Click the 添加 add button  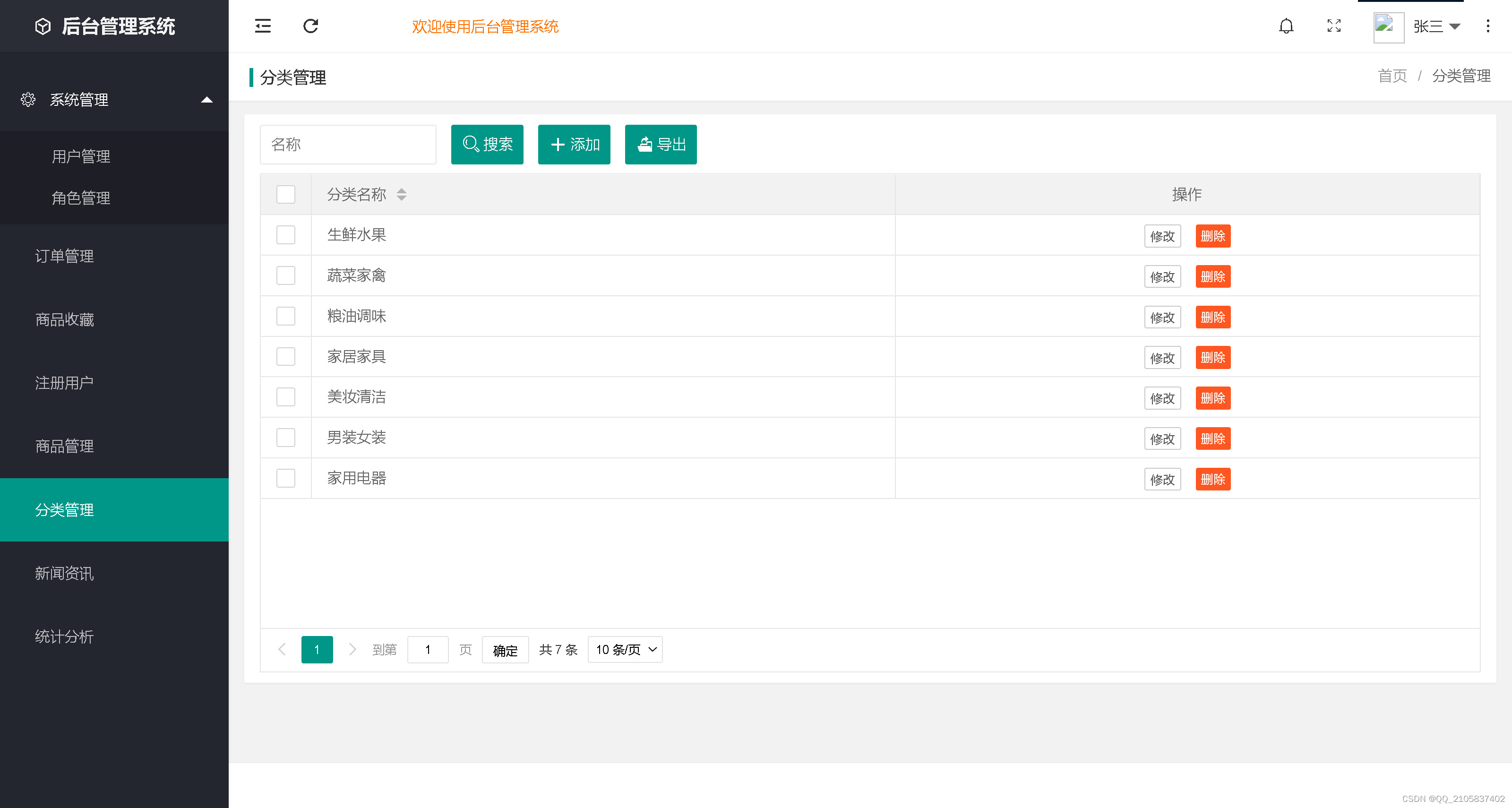[574, 144]
